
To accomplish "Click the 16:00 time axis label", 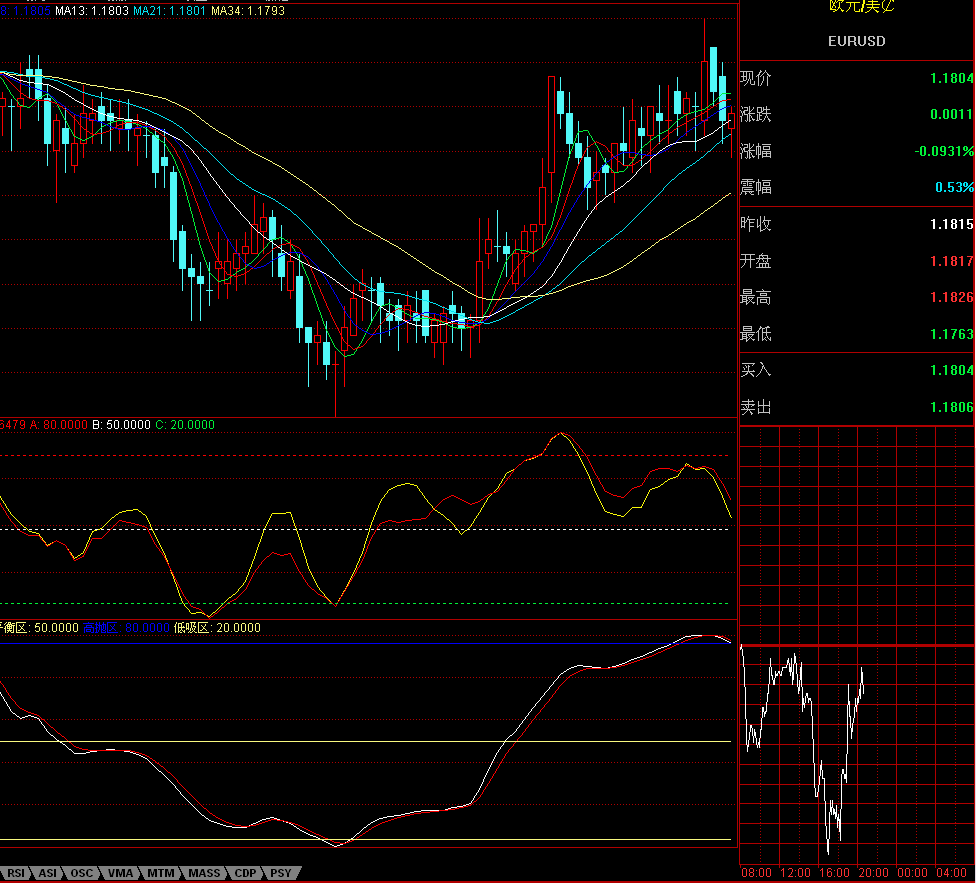I will point(835,873).
